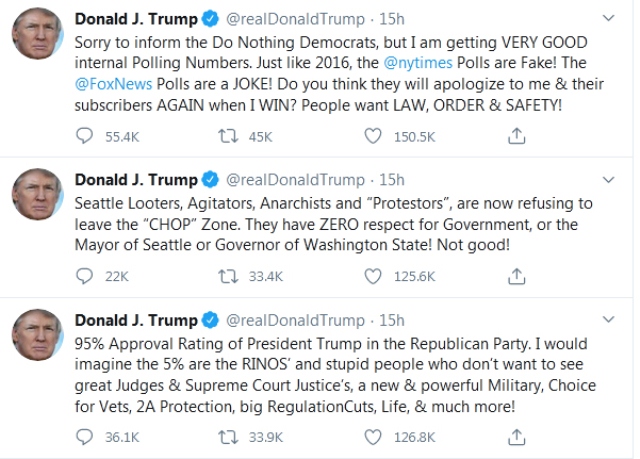This screenshot has height=459, width=640.
Task: Share the polling numbers tweet
Action: click(x=516, y=137)
